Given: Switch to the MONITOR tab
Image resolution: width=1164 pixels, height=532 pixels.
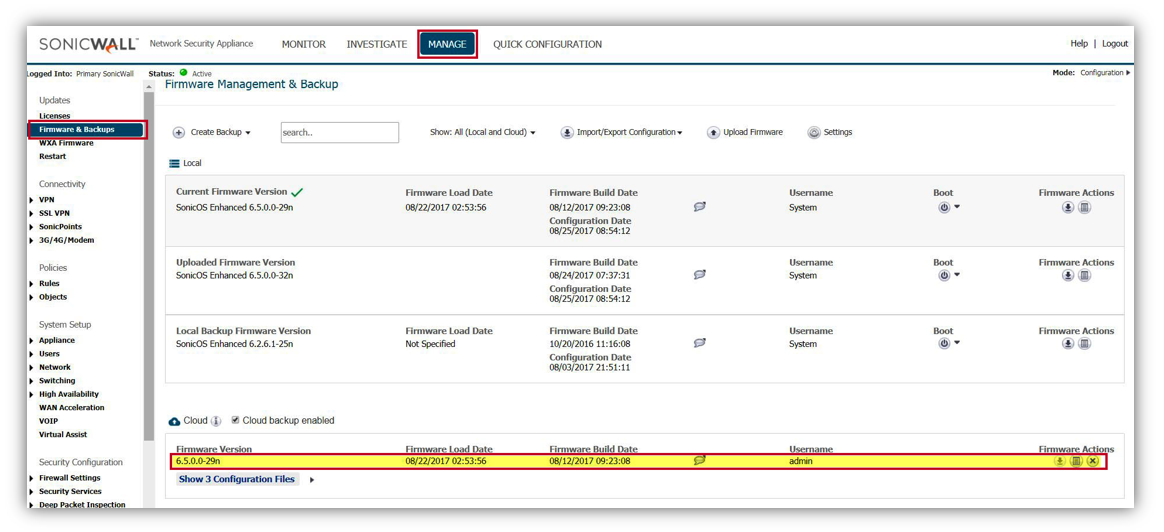Looking at the screenshot, I should [x=303, y=44].
